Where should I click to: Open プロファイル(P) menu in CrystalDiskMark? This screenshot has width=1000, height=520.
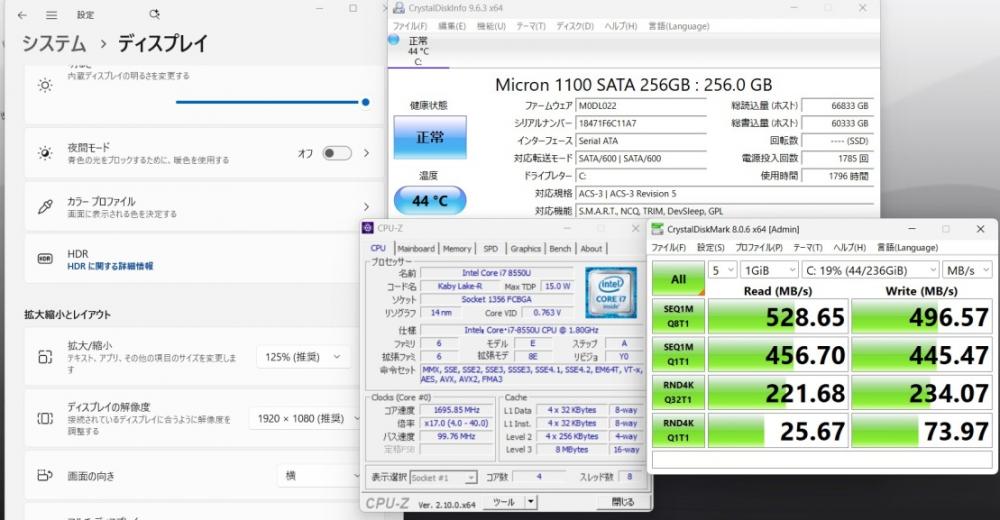click(759, 248)
